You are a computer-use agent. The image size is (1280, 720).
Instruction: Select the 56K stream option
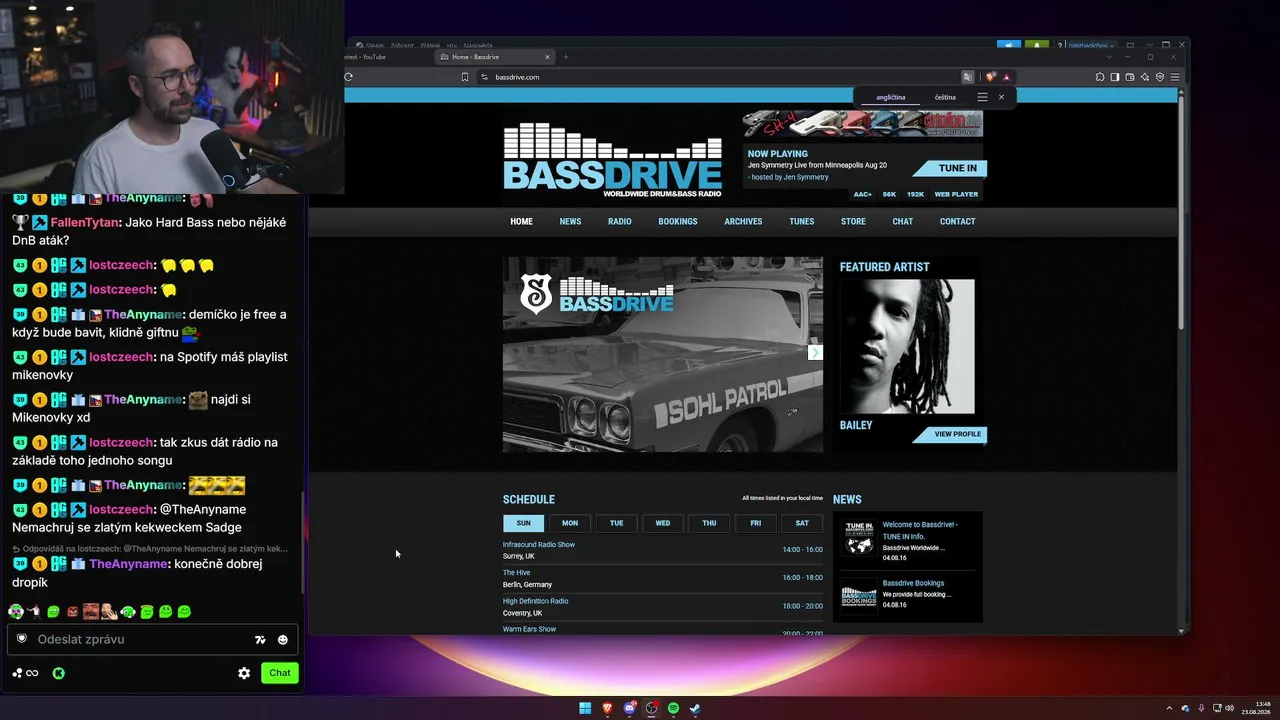889,194
